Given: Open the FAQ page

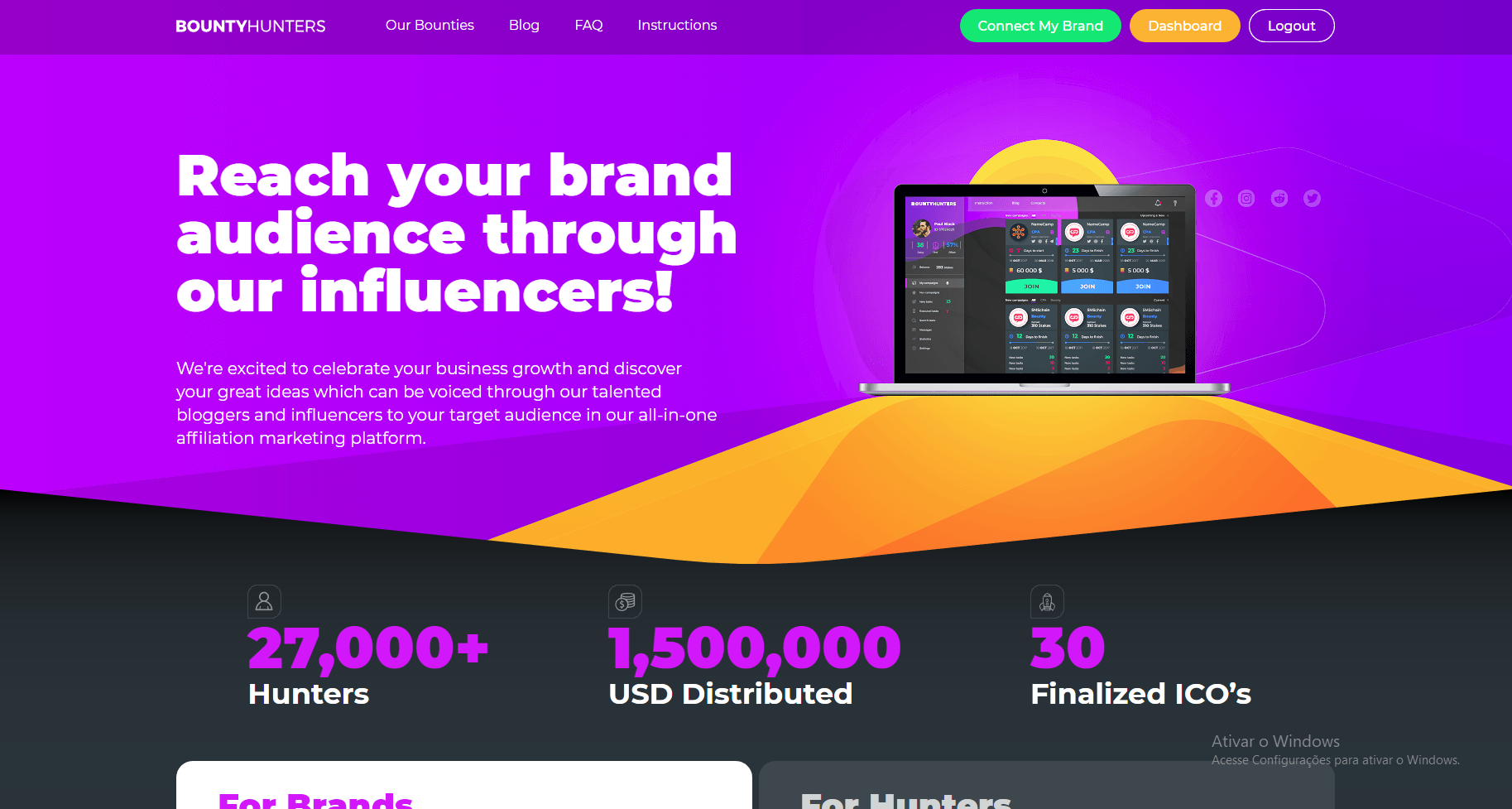Looking at the screenshot, I should pos(588,25).
